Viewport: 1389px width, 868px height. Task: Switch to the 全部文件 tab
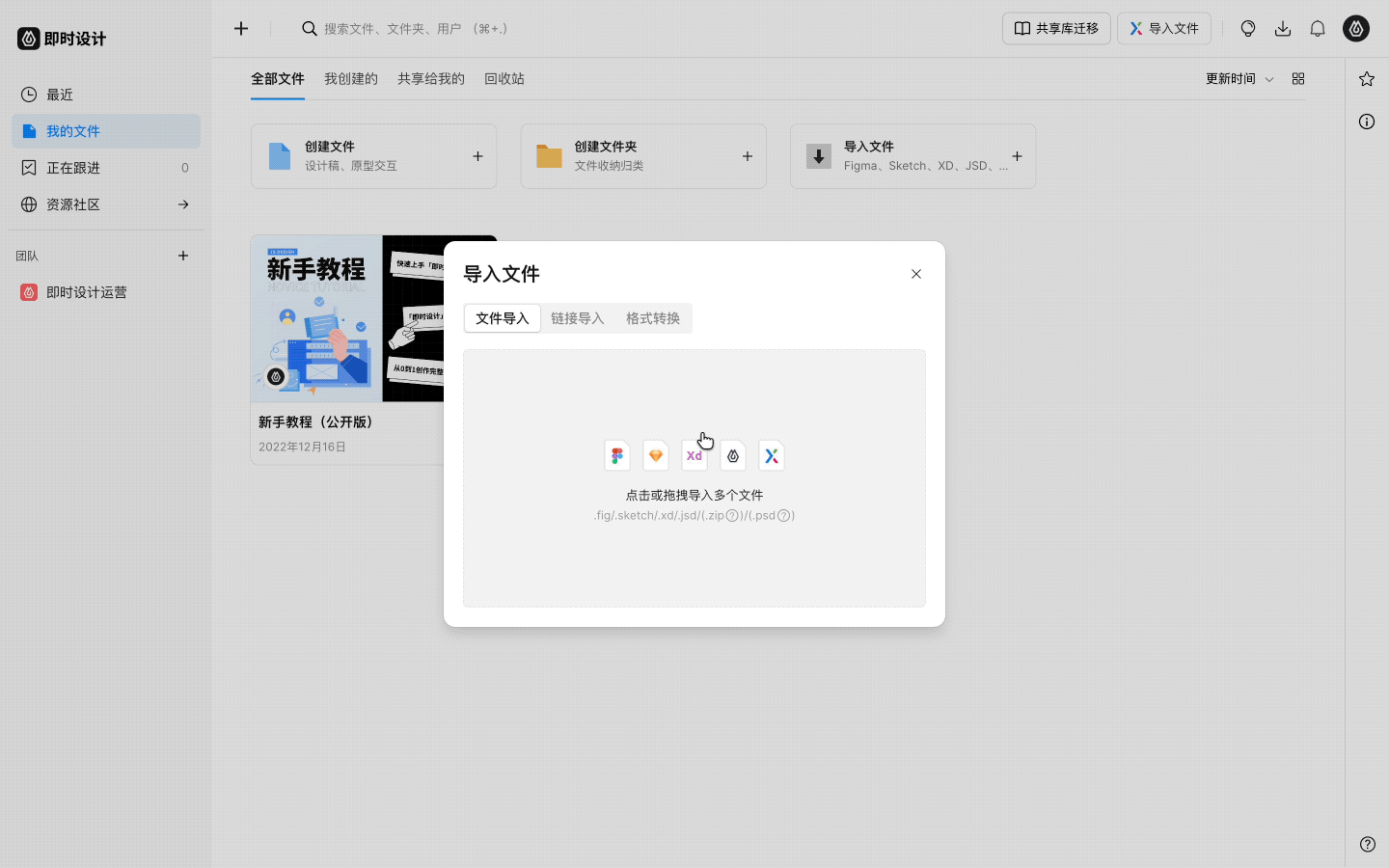pos(278,79)
